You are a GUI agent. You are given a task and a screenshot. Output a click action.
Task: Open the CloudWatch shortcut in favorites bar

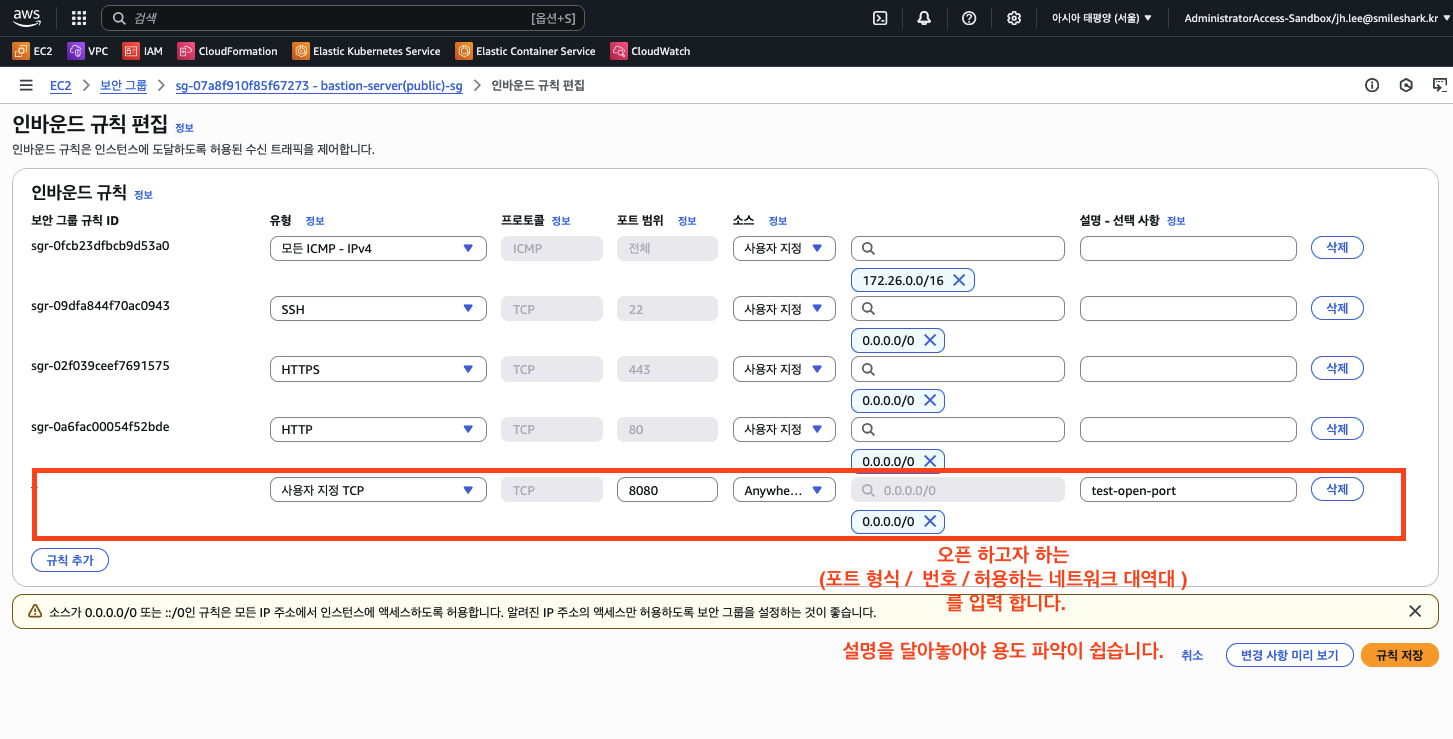650,51
